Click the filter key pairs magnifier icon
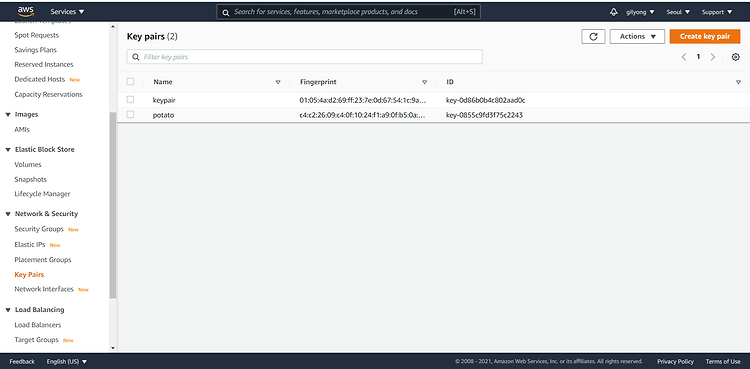Image resolution: width=750 pixels, height=369 pixels. click(x=136, y=57)
